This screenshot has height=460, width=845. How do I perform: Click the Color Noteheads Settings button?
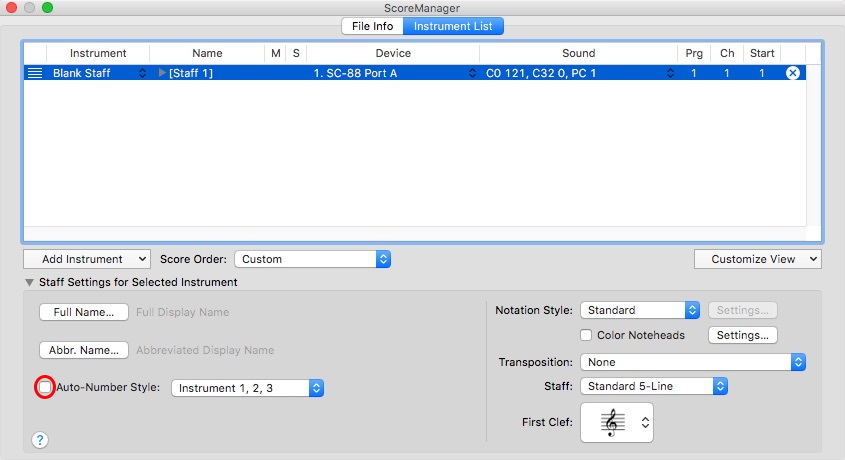tap(742, 335)
